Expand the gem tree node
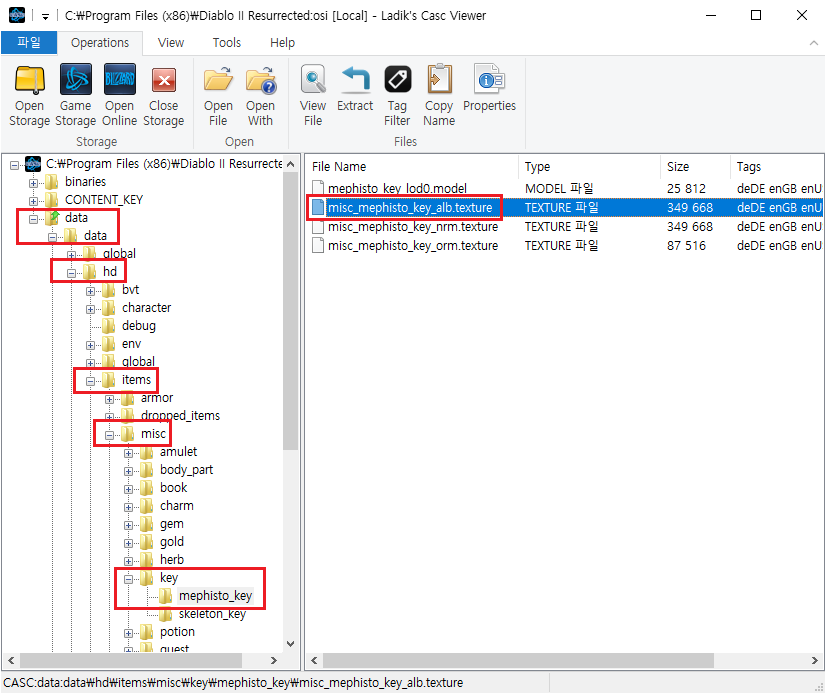Screen dimensions: 825x693 point(128,525)
